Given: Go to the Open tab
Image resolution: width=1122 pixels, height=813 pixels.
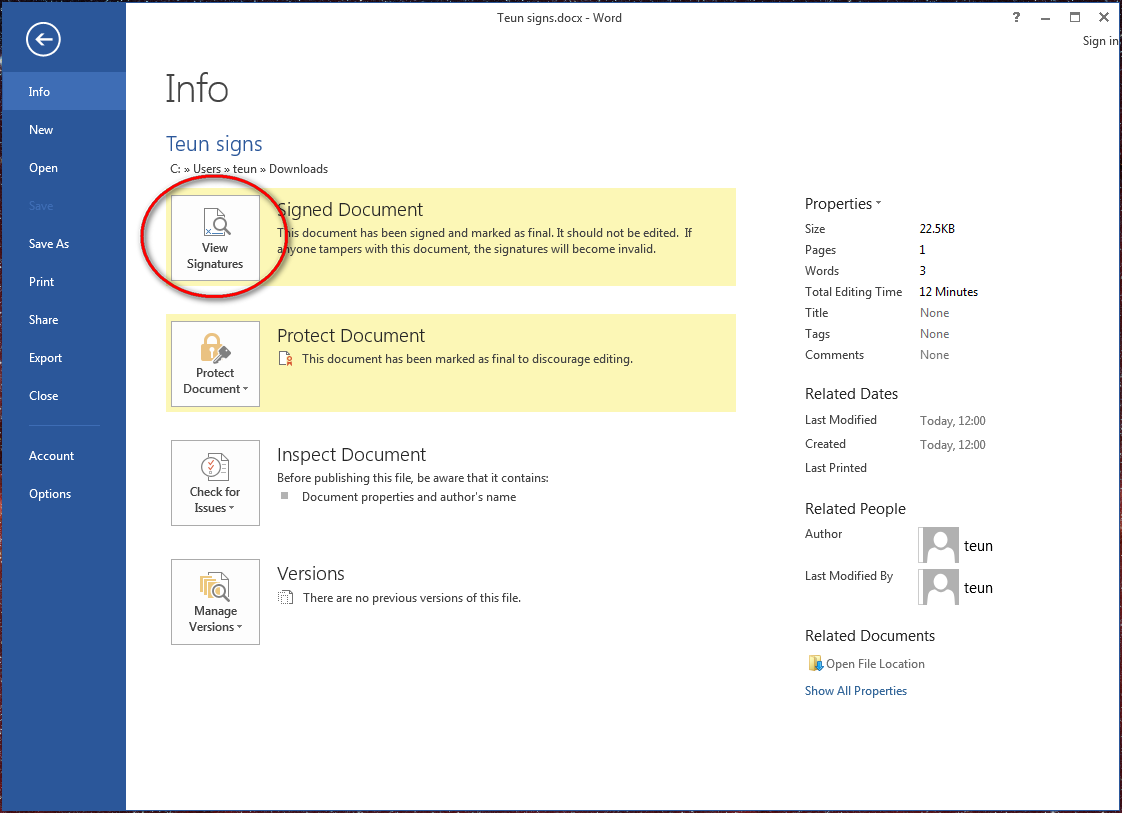Looking at the screenshot, I should [43, 168].
